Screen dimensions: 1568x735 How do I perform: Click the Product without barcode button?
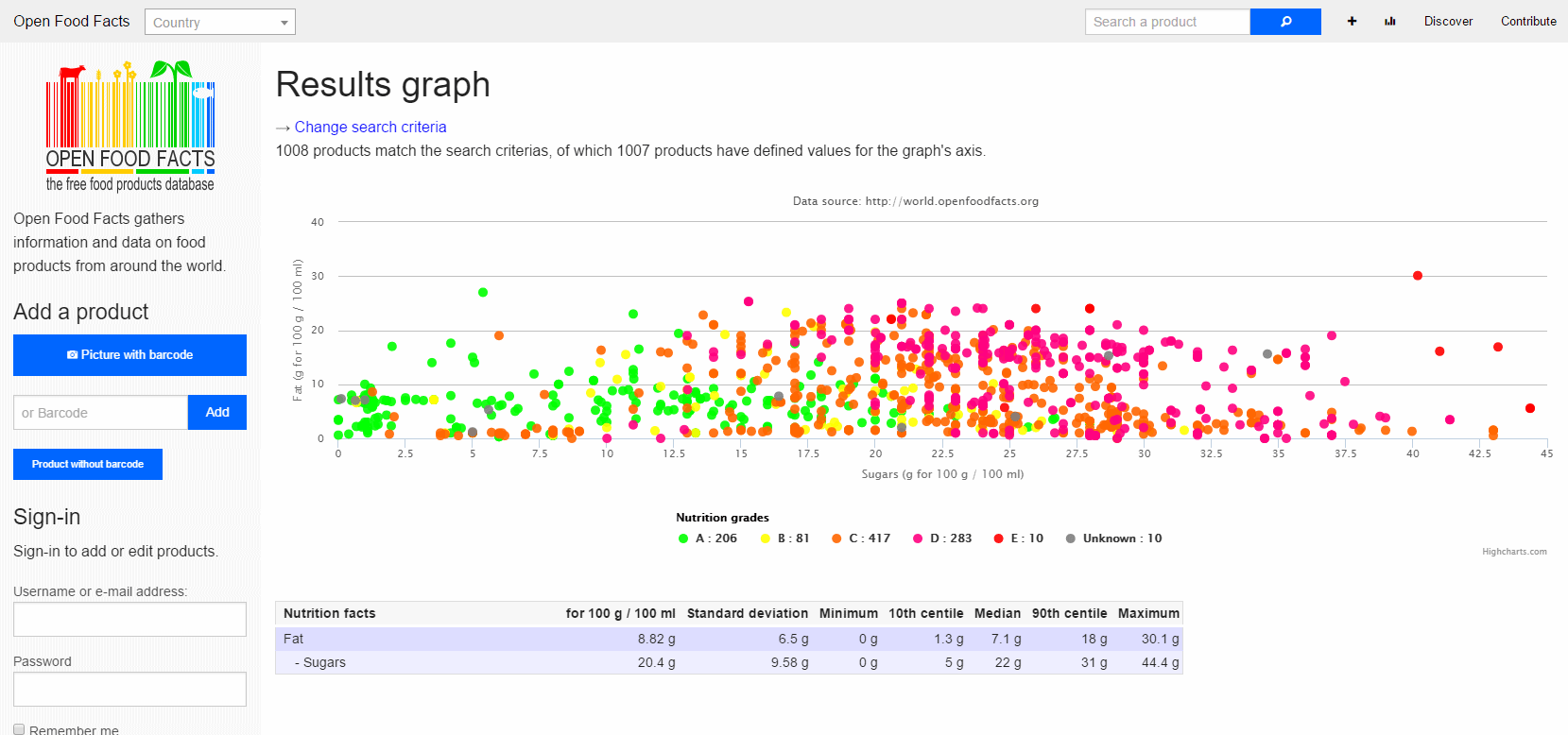tap(88, 464)
